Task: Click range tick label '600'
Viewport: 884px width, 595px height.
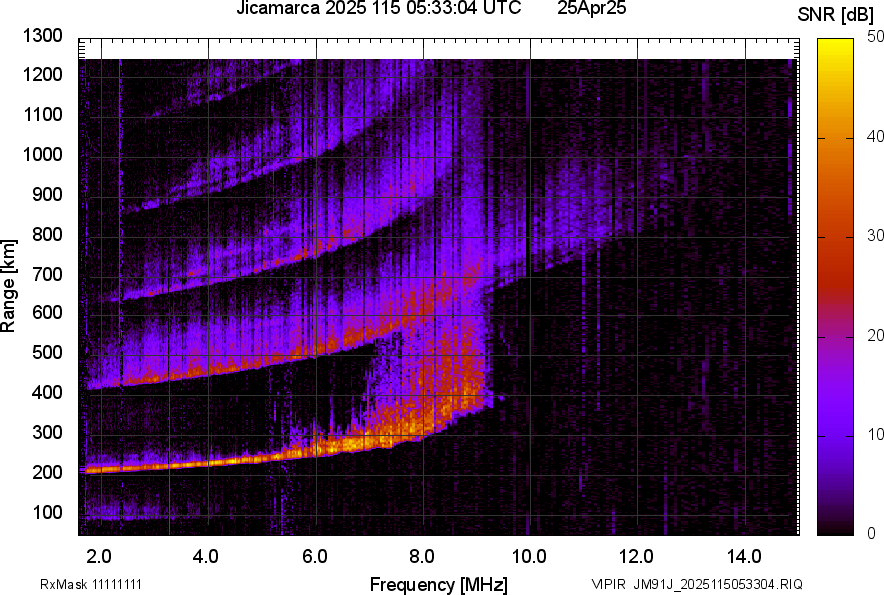Action: (x=47, y=312)
